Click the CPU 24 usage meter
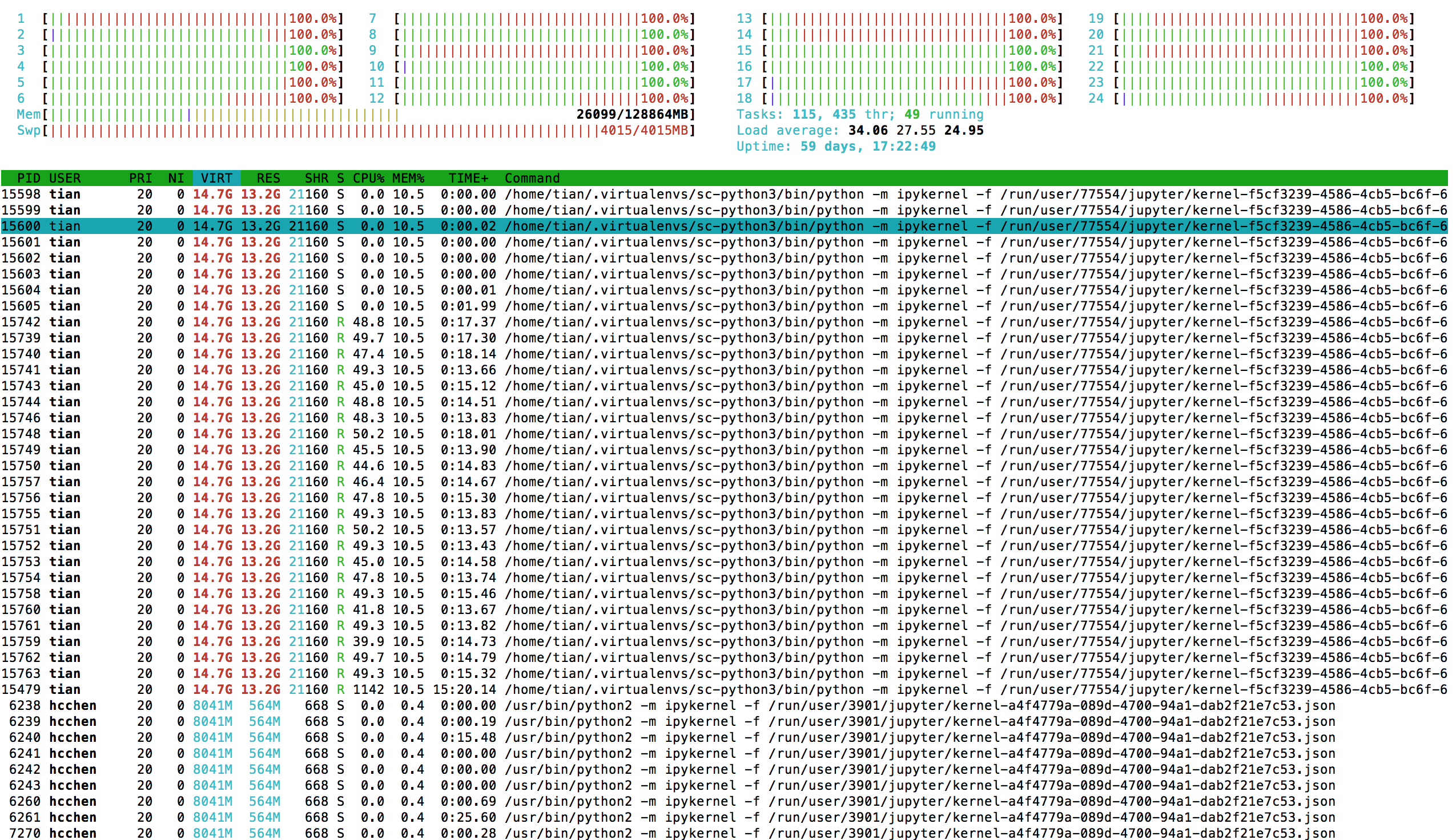 1251,99
